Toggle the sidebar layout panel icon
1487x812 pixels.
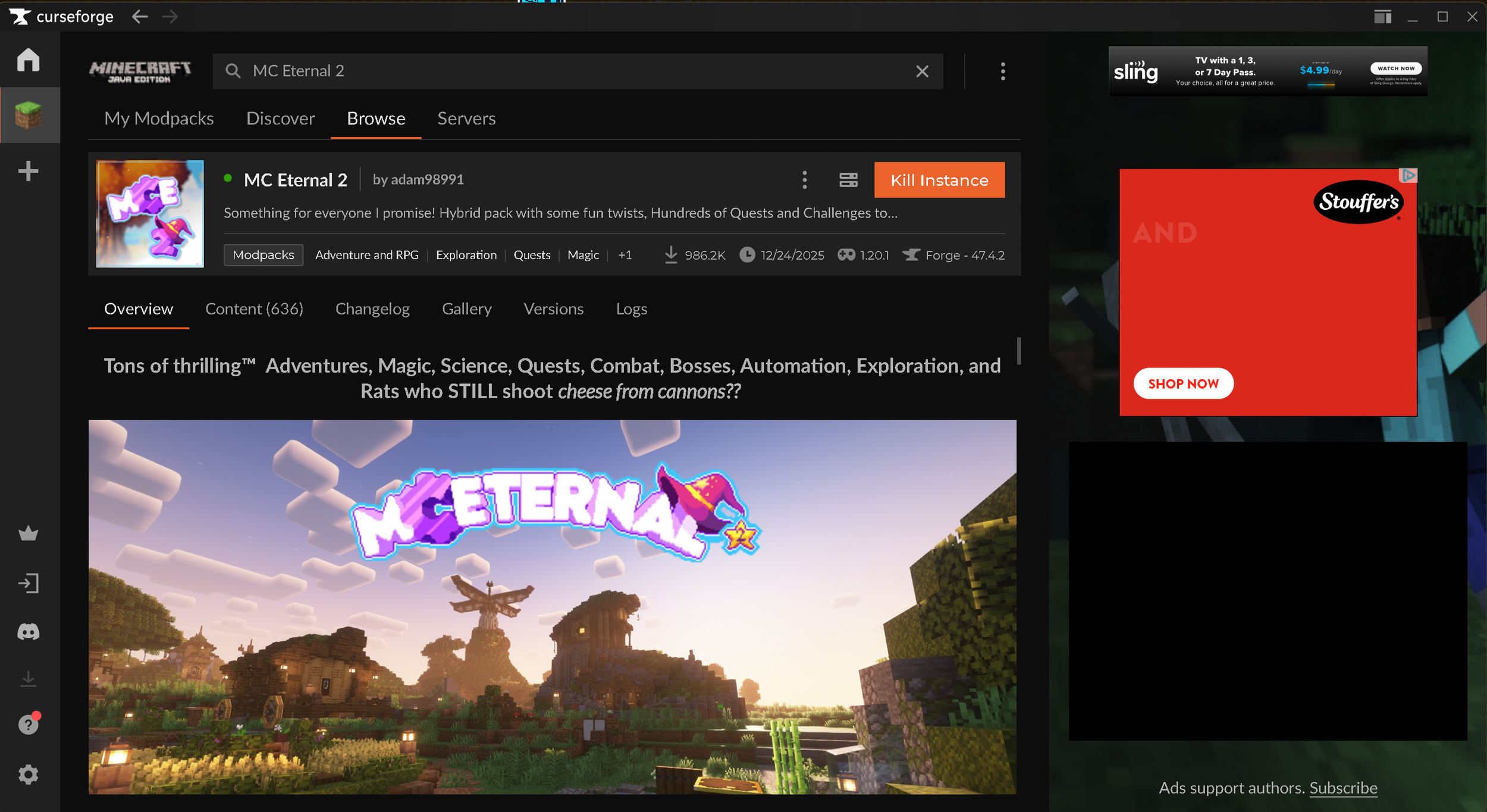pos(1382,17)
